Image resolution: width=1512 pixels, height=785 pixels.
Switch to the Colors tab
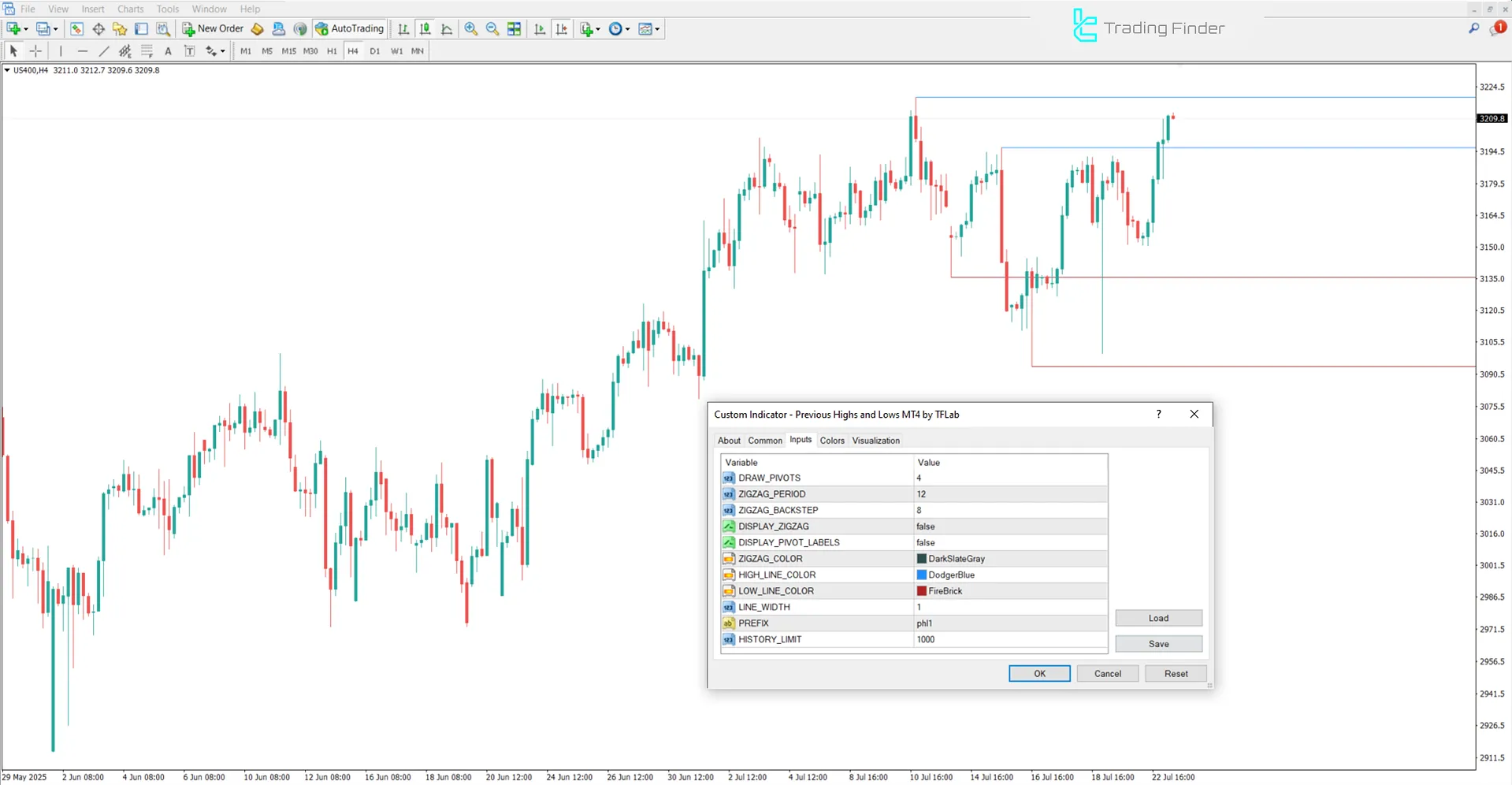(x=831, y=440)
